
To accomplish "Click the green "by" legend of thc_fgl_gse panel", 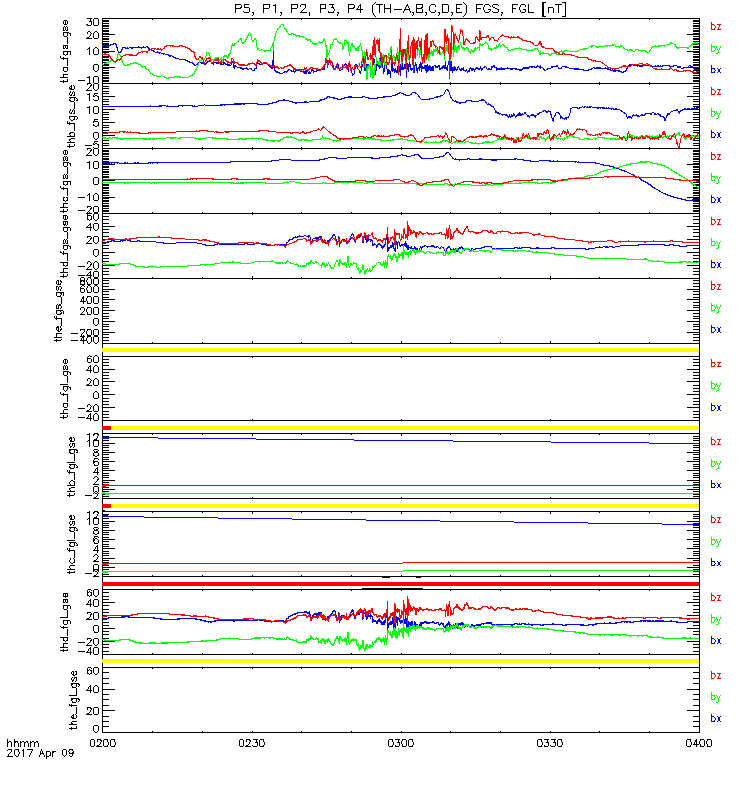I will pos(716,541).
